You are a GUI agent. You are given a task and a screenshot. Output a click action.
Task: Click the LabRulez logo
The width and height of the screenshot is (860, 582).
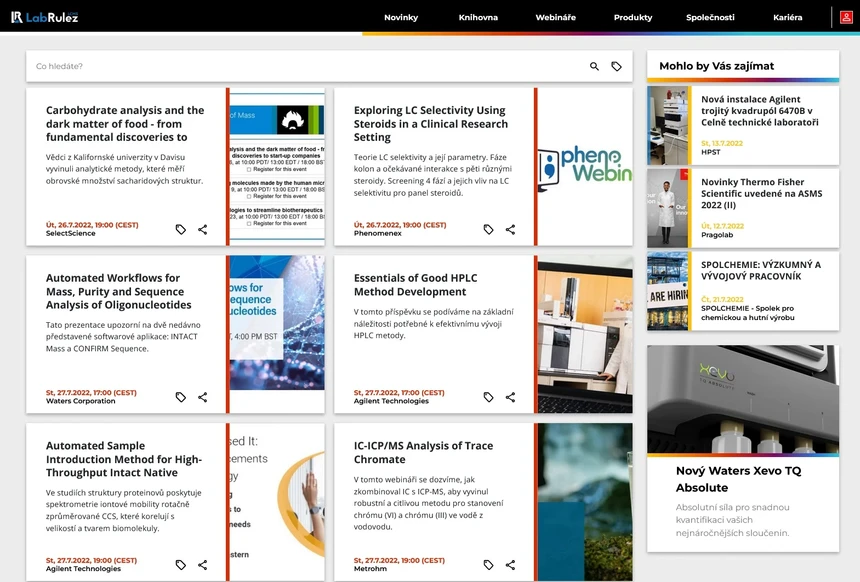pos(44,17)
